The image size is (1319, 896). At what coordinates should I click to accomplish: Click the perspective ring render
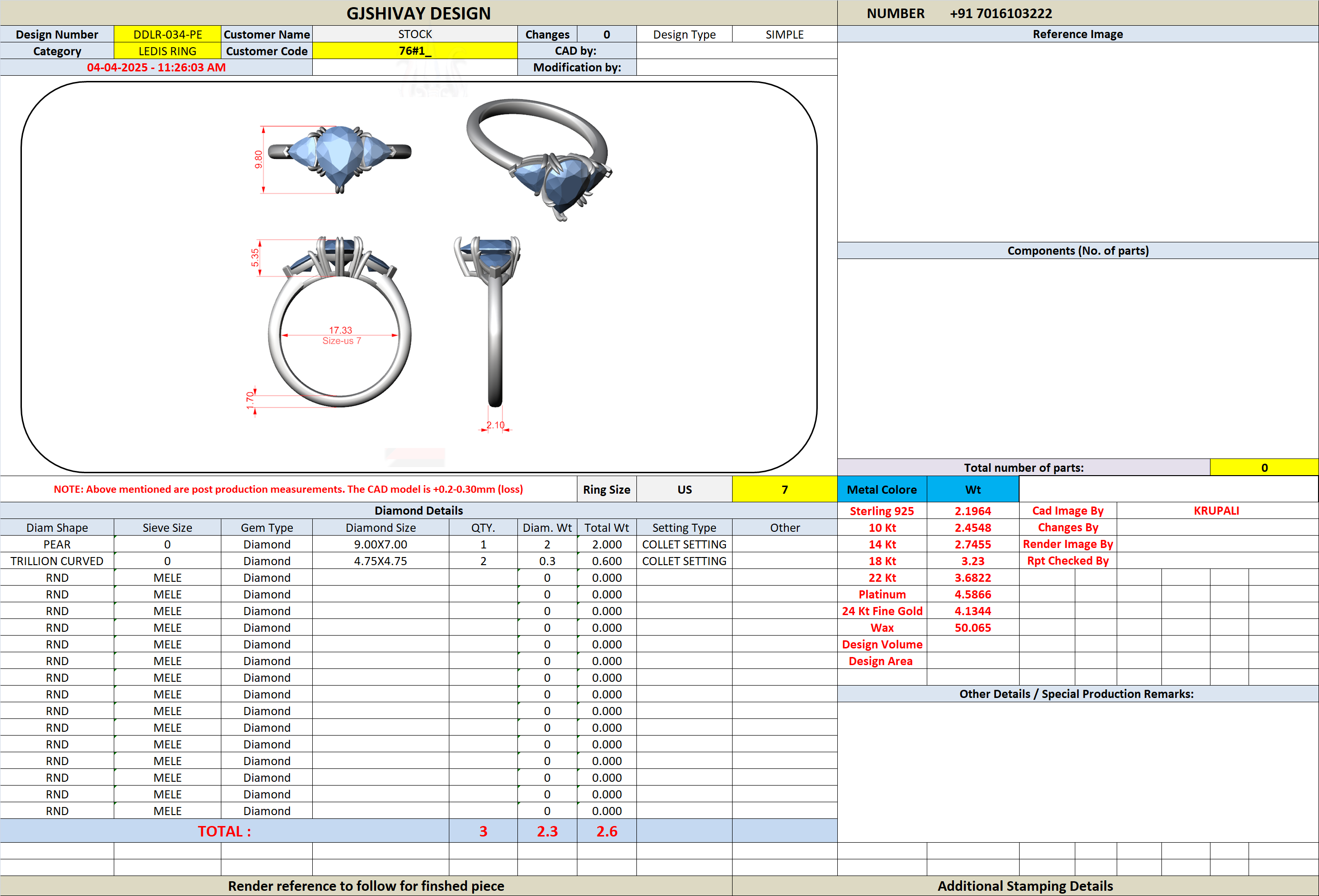539,159
